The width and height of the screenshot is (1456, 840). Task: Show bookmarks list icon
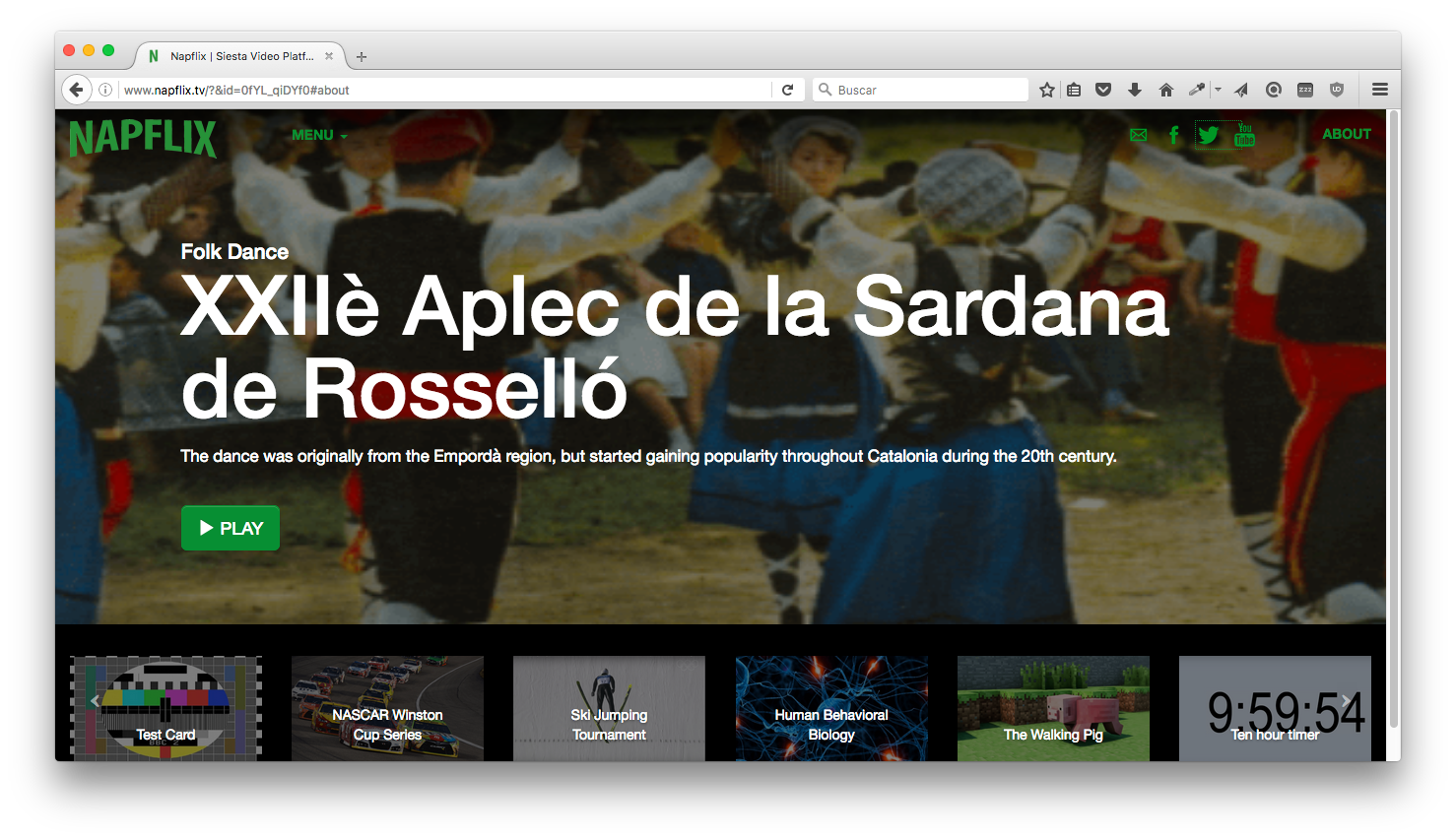[1074, 90]
